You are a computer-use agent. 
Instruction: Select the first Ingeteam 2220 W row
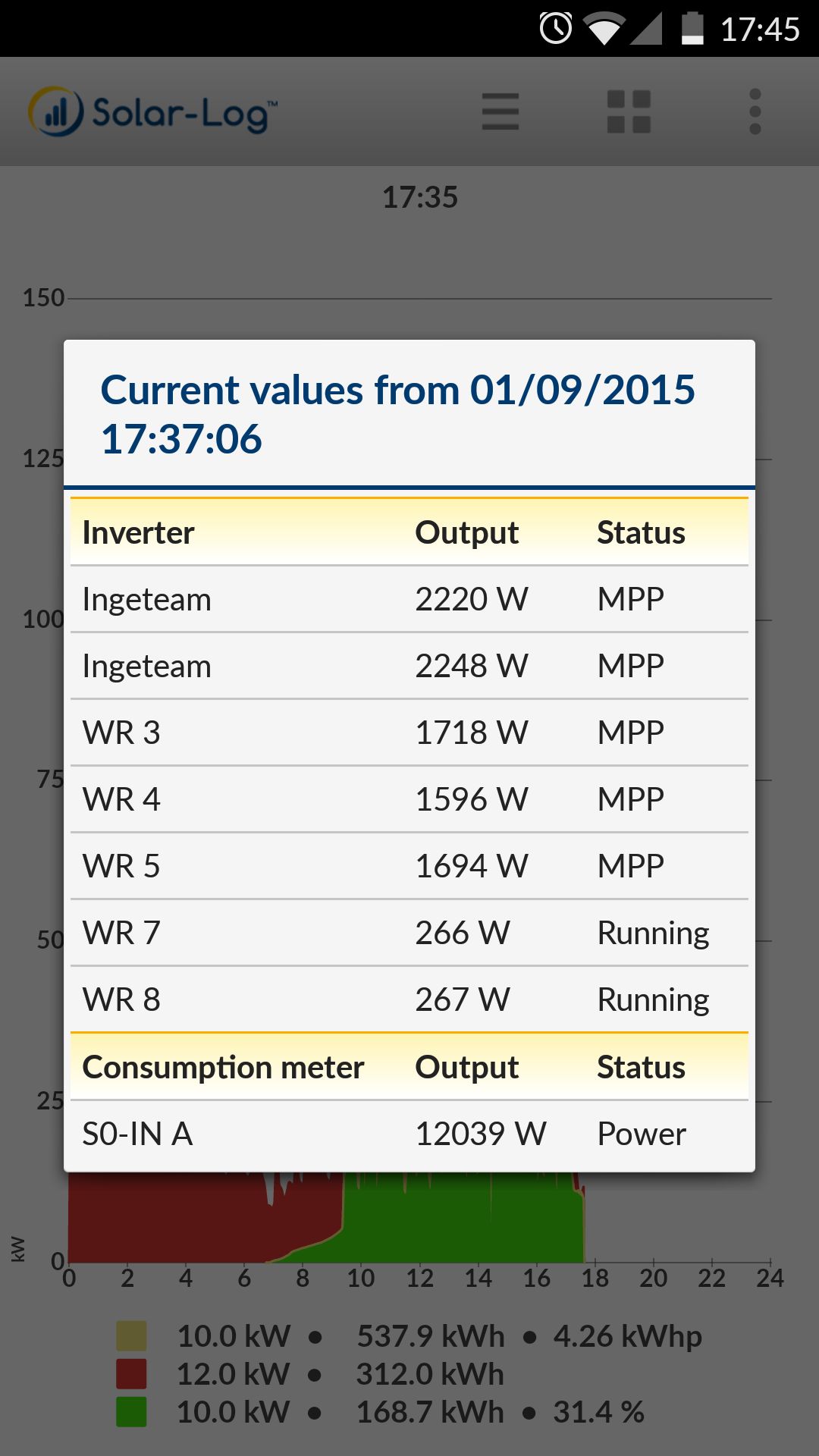(x=409, y=599)
